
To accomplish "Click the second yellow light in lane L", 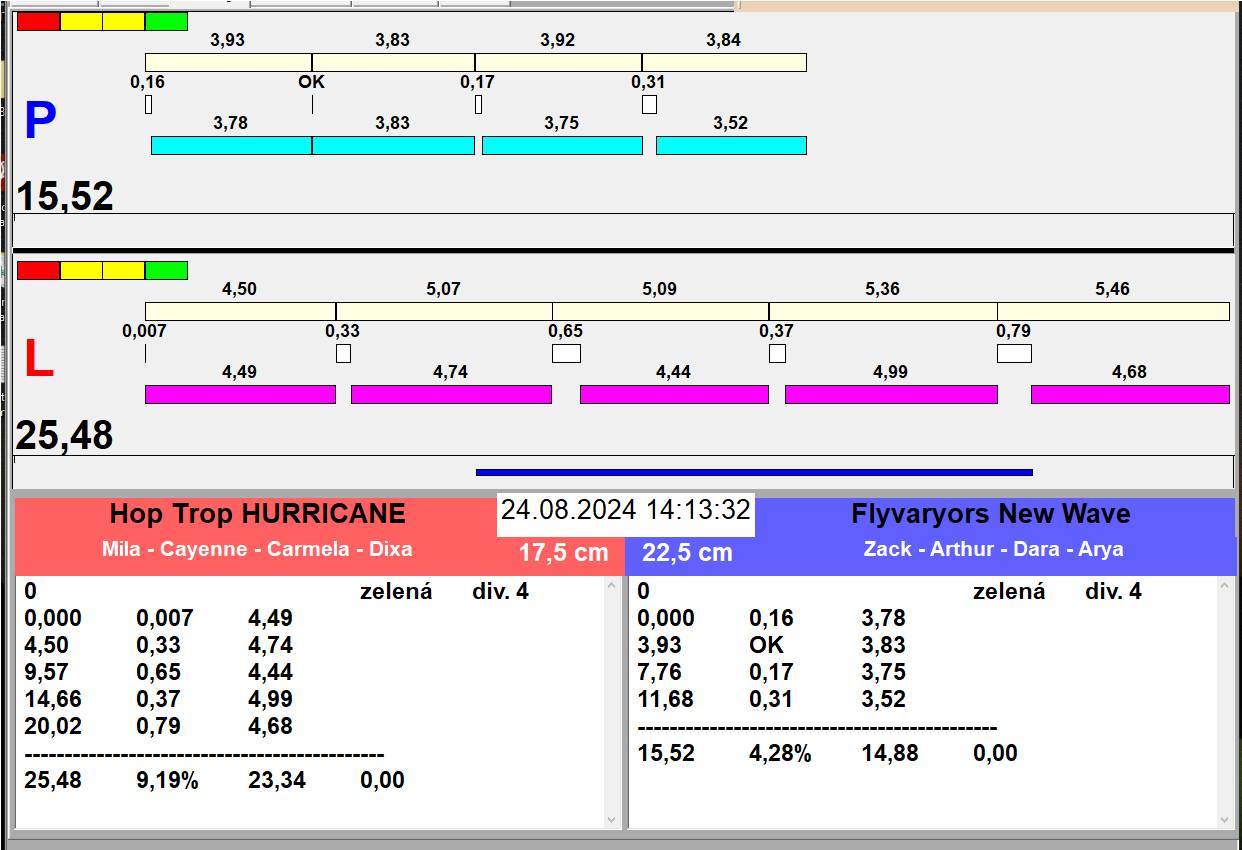I will pyautogui.click(x=123, y=270).
